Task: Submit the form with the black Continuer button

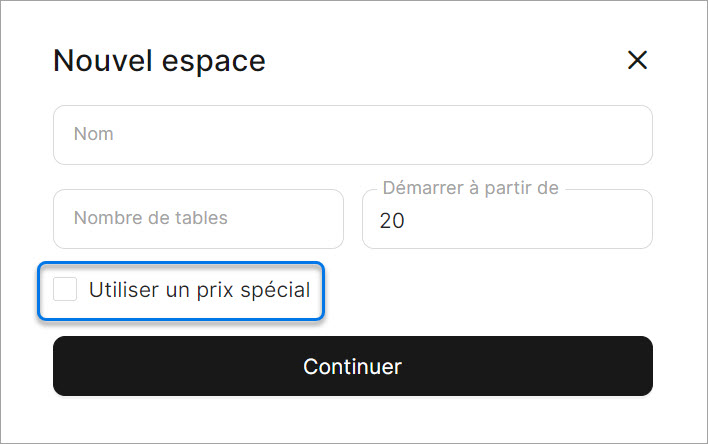Action: [352, 366]
